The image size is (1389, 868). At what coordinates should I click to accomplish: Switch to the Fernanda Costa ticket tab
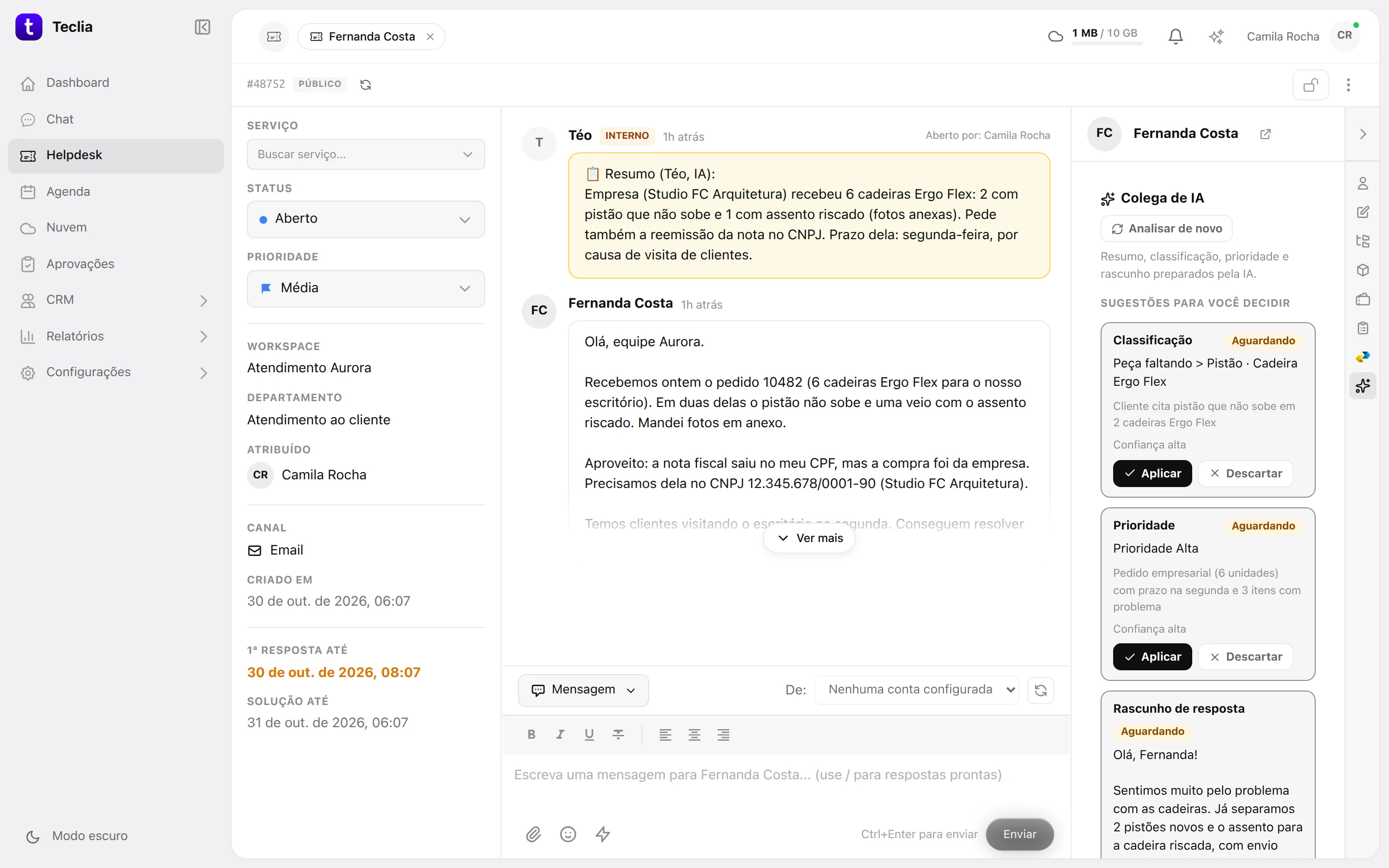coord(371,37)
